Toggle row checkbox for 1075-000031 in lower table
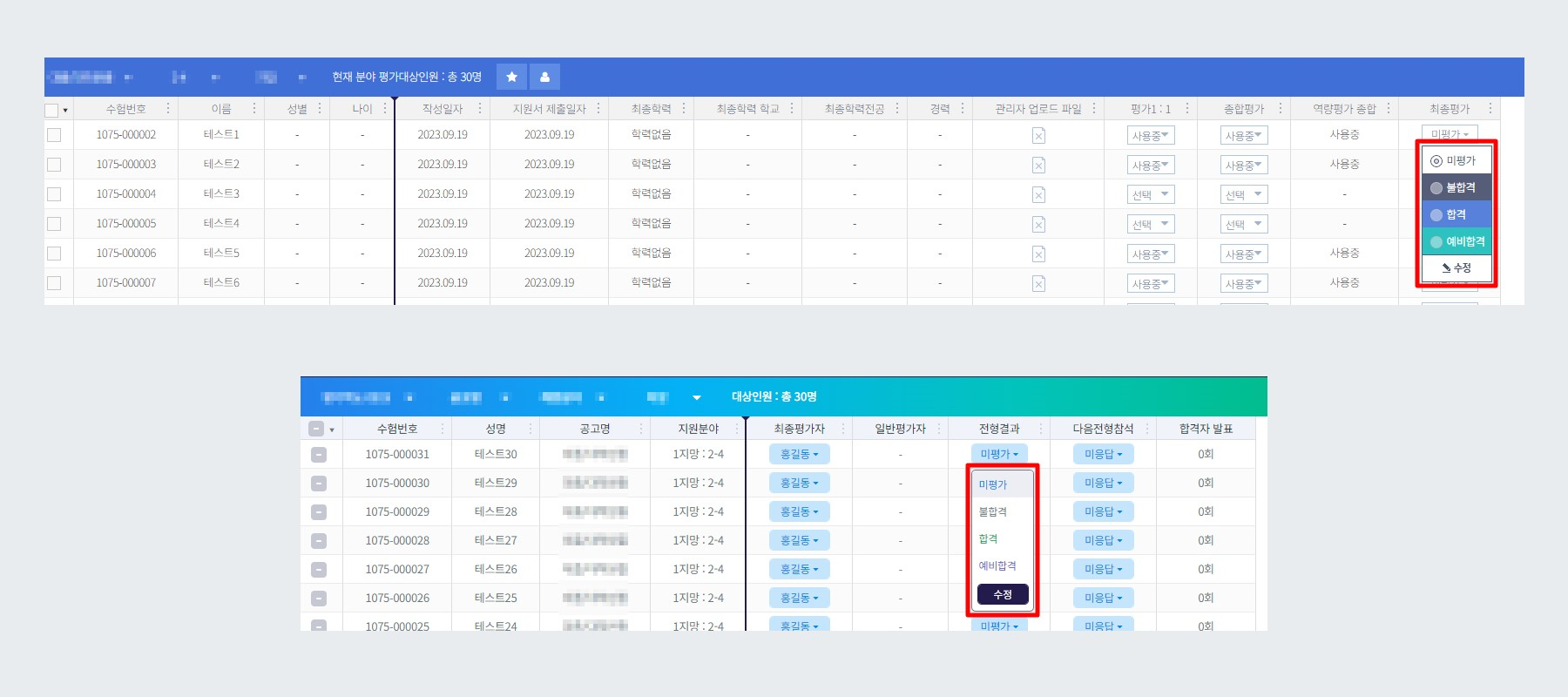The width and height of the screenshot is (1568, 697). (319, 455)
